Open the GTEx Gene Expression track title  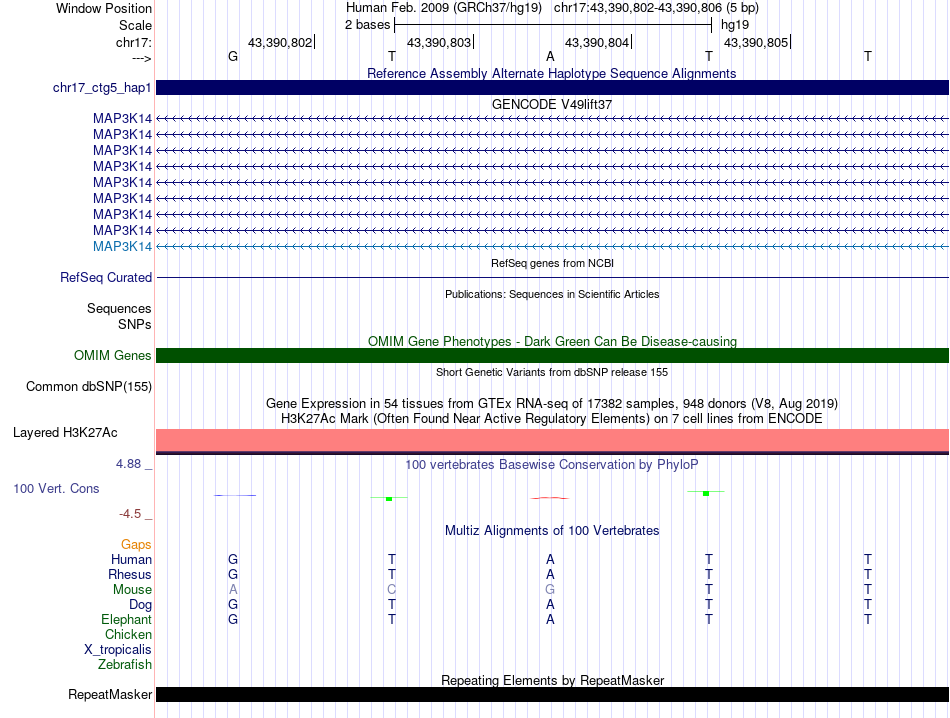552,404
